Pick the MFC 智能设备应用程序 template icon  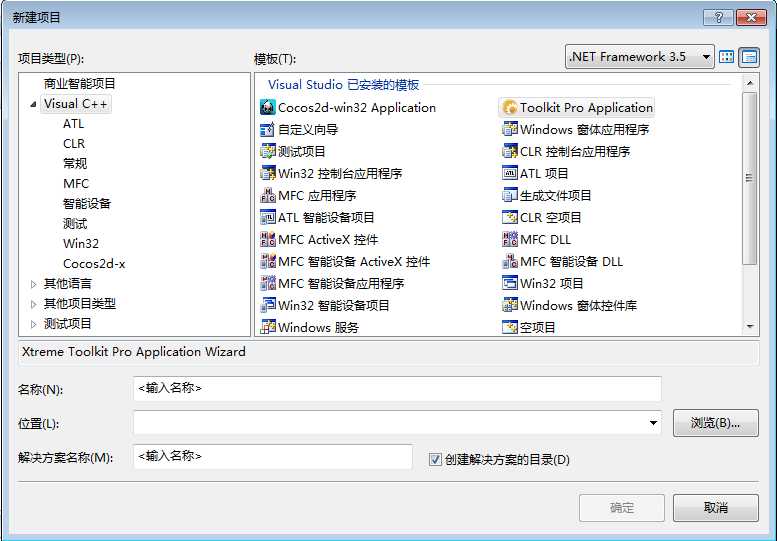tap(268, 283)
